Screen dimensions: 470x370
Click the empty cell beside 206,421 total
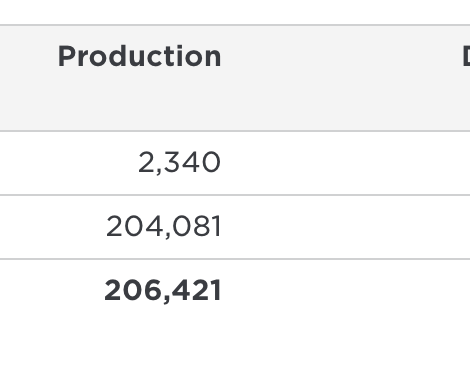coord(347,291)
